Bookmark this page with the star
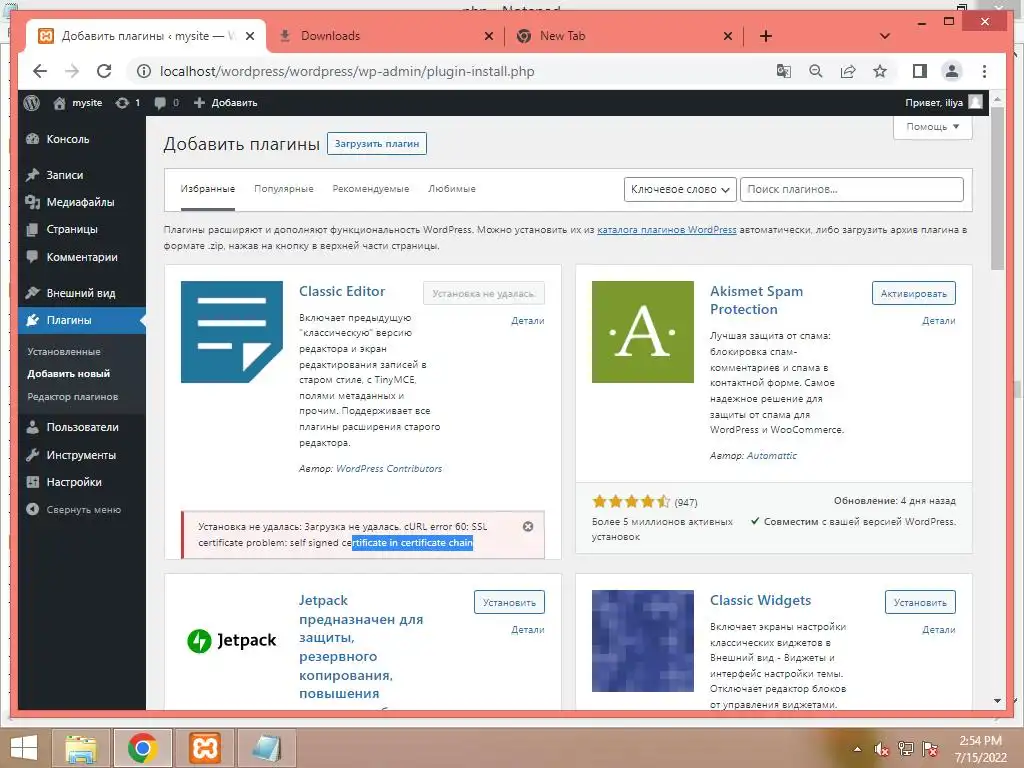Viewport: 1024px width, 768px height. (880, 71)
